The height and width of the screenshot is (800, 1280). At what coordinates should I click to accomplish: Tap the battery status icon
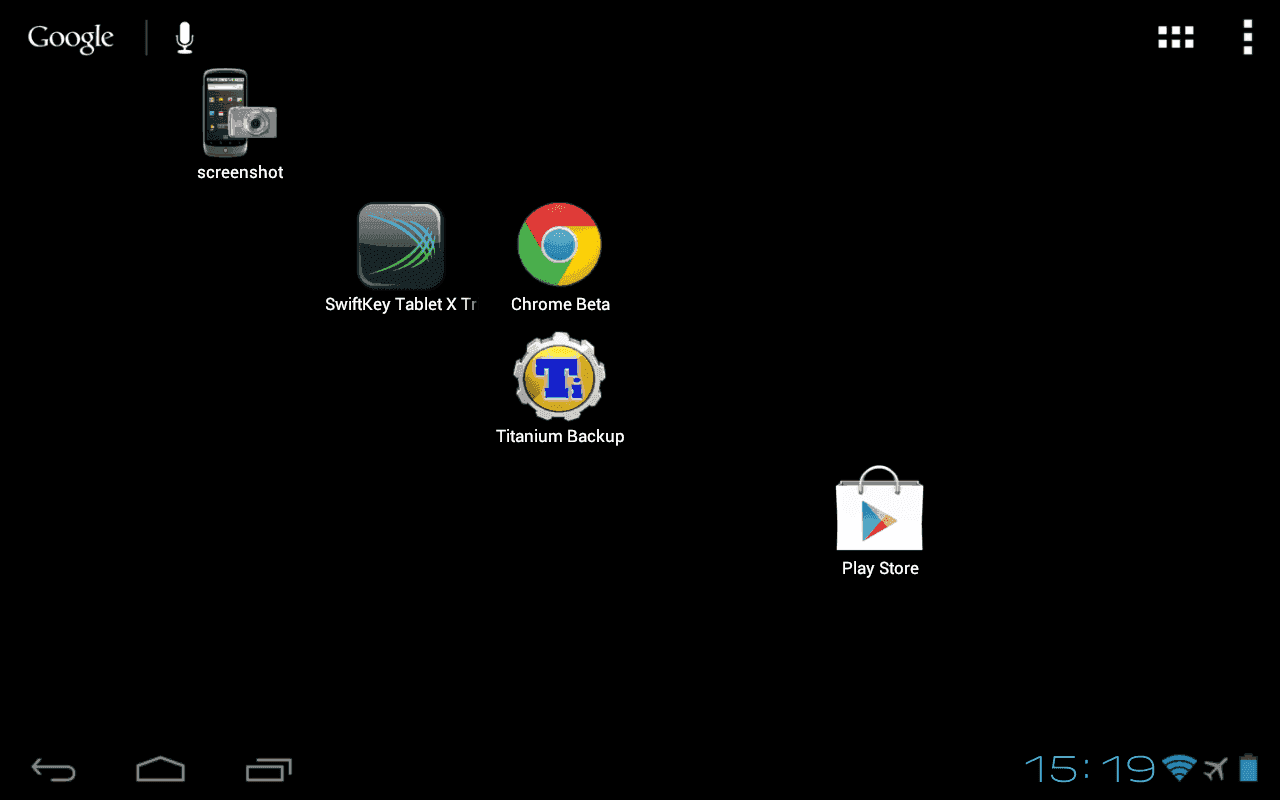coord(1248,768)
